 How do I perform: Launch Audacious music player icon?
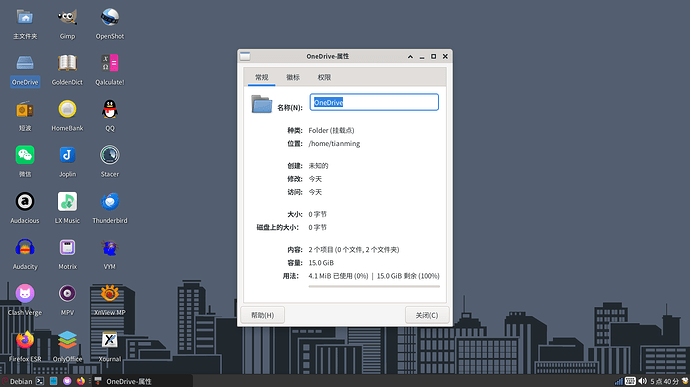pyautogui.click(x=25, y=202)
